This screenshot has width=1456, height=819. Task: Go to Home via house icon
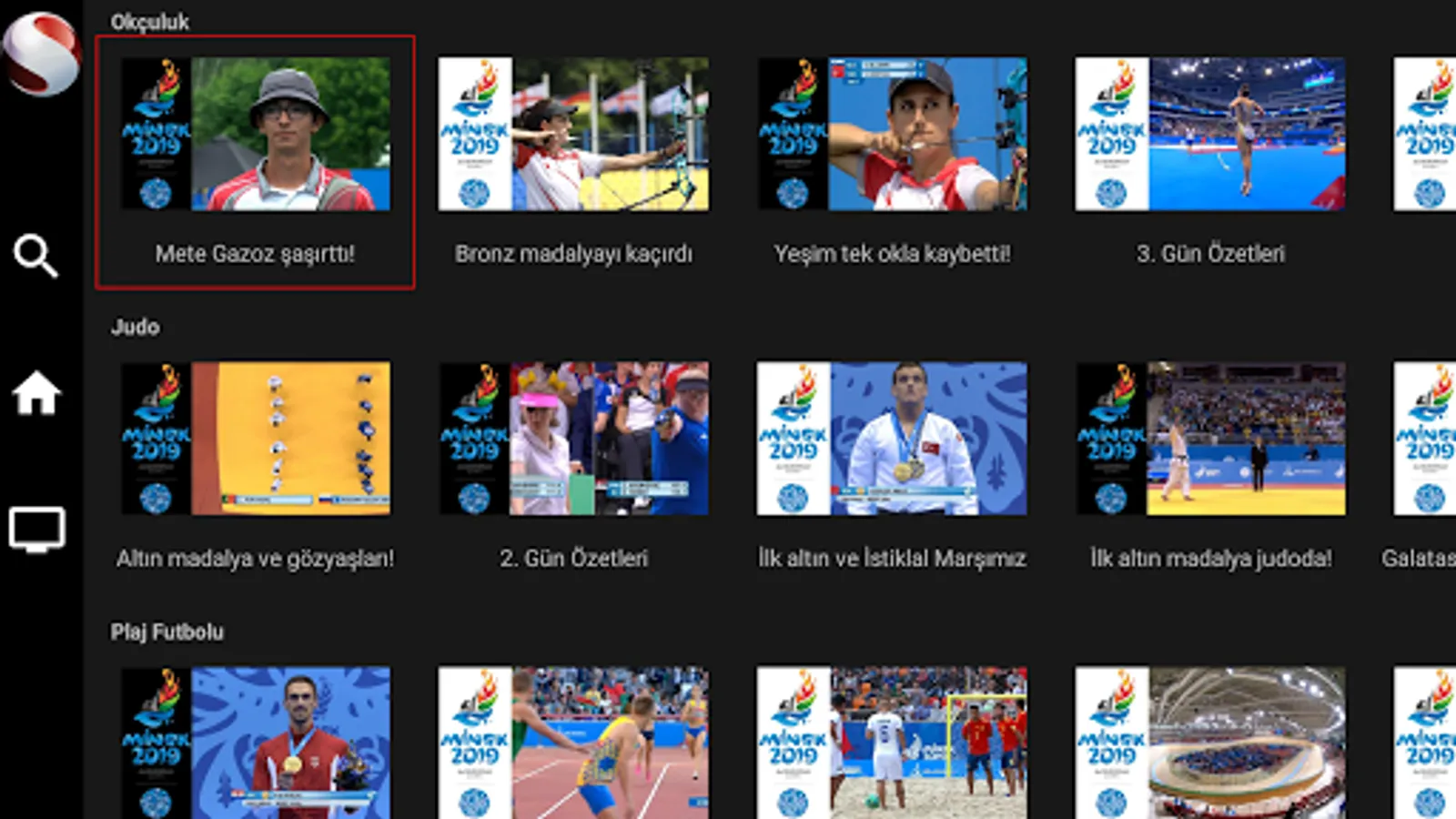point(36,392)
